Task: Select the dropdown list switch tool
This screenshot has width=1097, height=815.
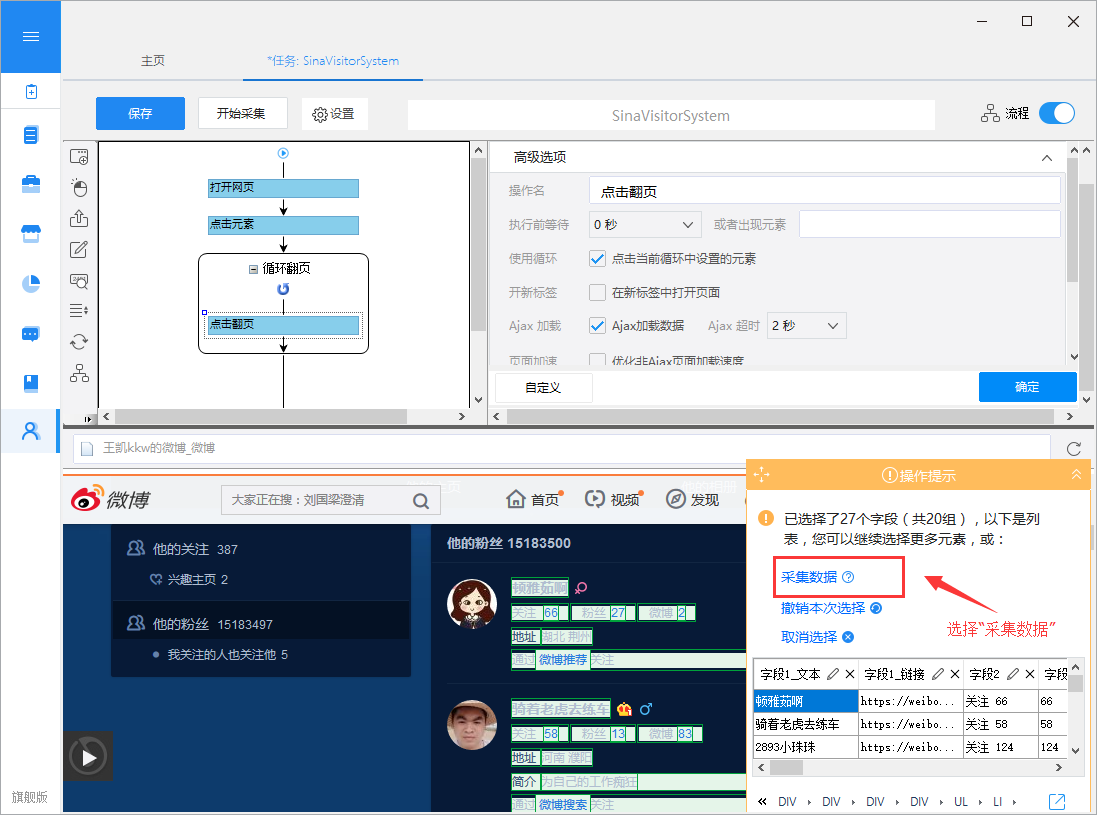Action: (79, 311)
